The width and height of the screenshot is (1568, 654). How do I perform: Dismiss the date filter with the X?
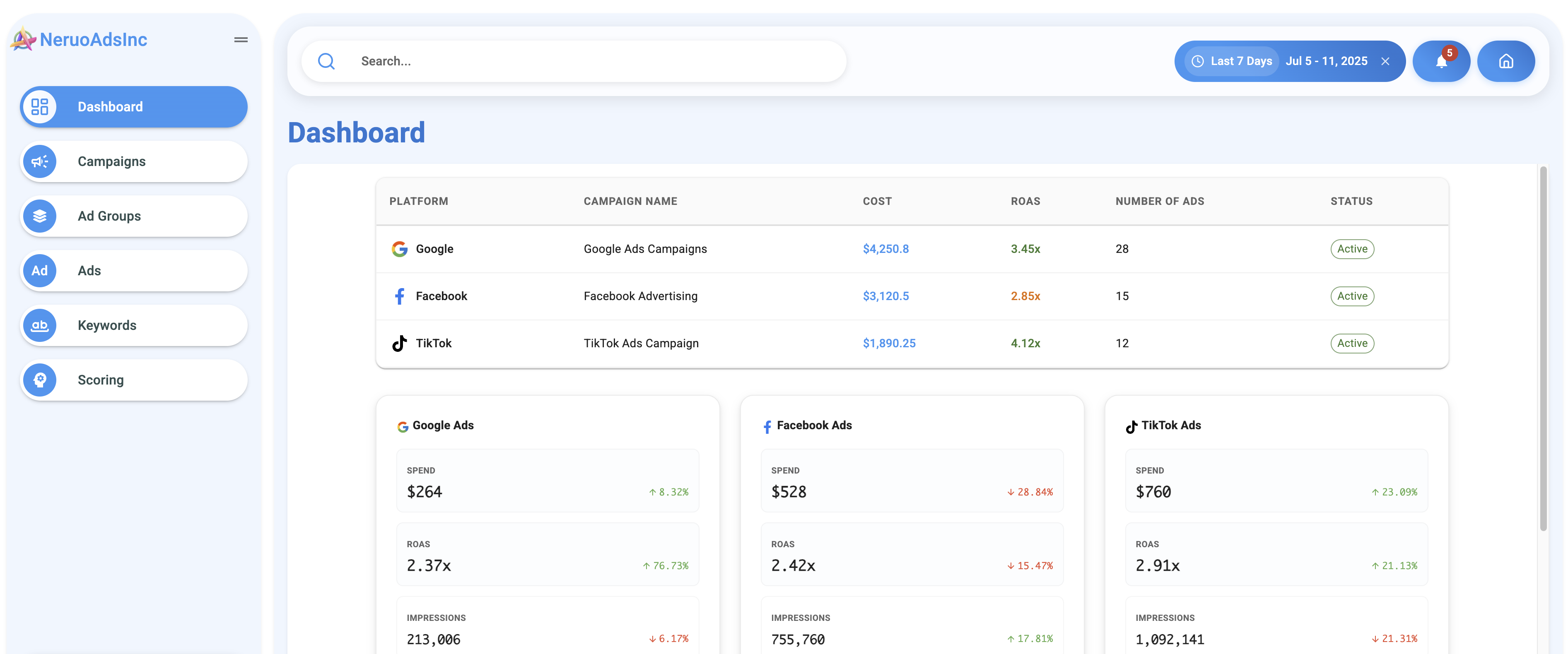pyautogui.click(x=1386, y=61)
